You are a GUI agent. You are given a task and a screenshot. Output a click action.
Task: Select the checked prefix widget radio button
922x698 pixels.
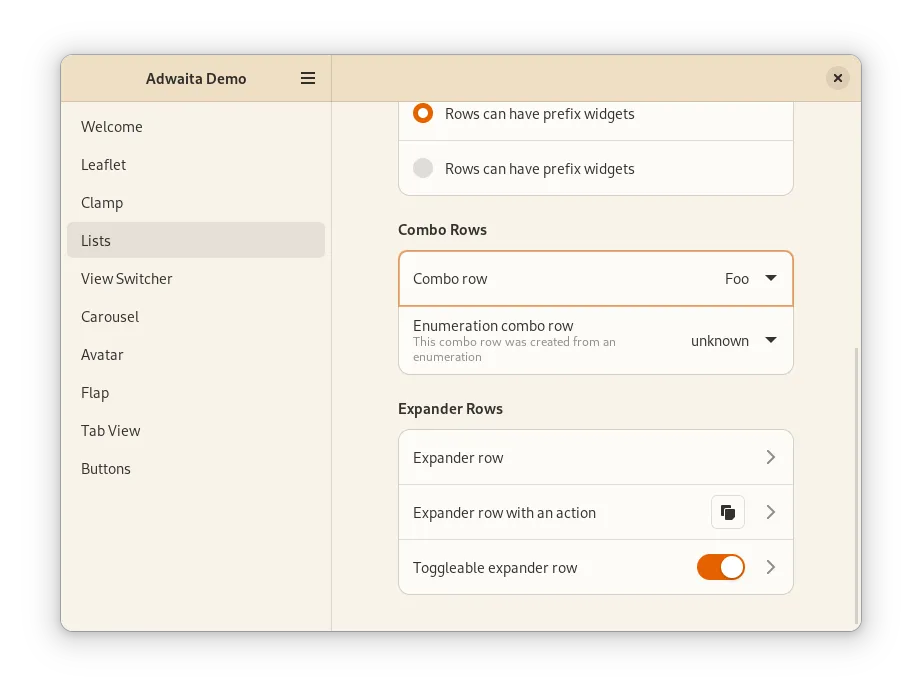(x=423, y=114)
